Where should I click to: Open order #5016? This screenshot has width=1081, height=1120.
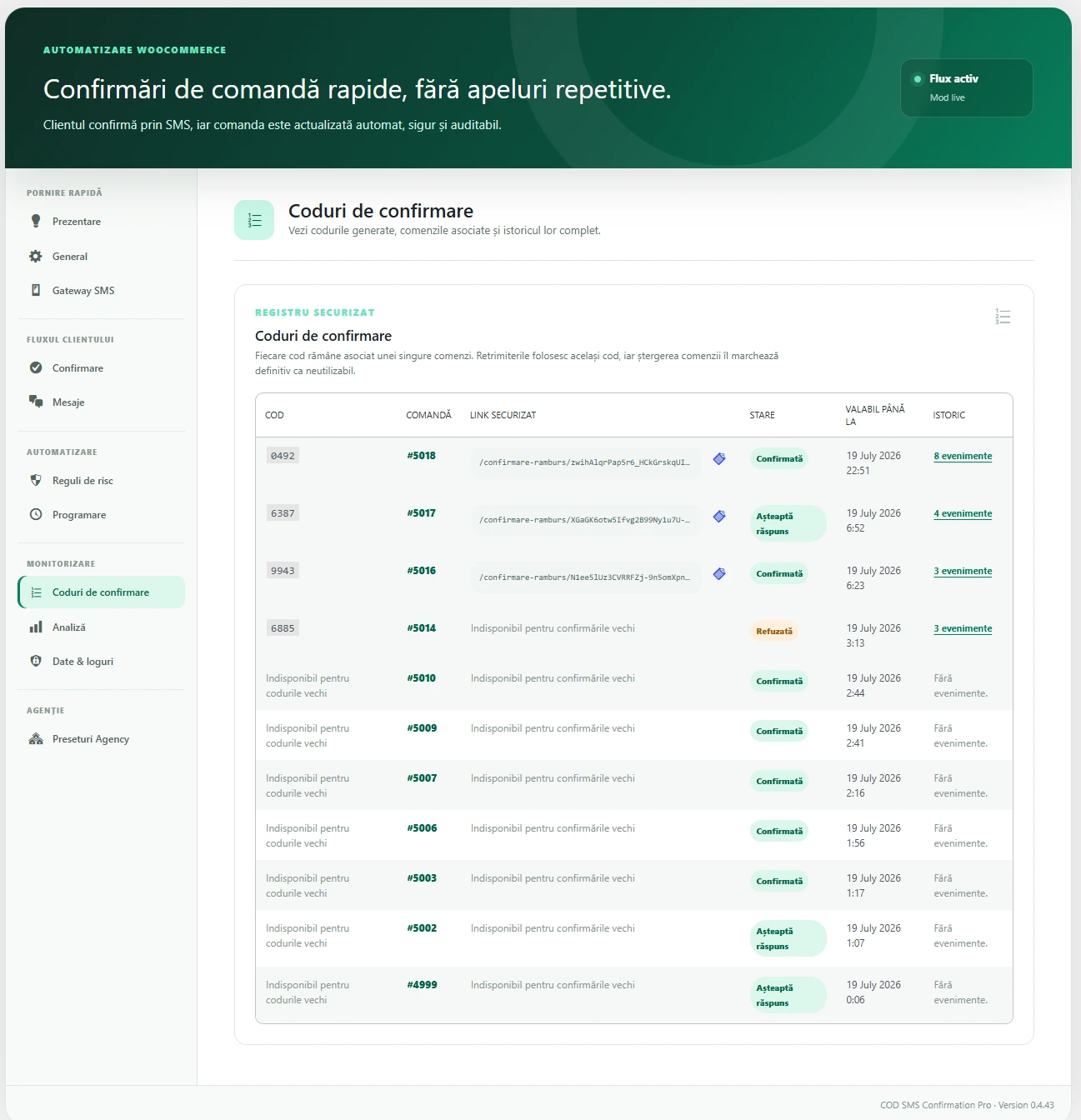click(422, 571)
